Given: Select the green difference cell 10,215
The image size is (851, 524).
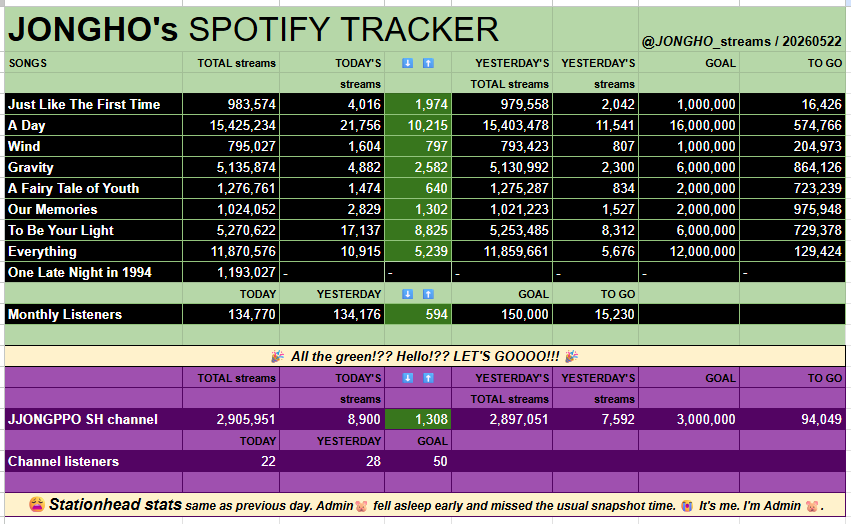Looking at the screenshot, I should click(x=418, y=125).
